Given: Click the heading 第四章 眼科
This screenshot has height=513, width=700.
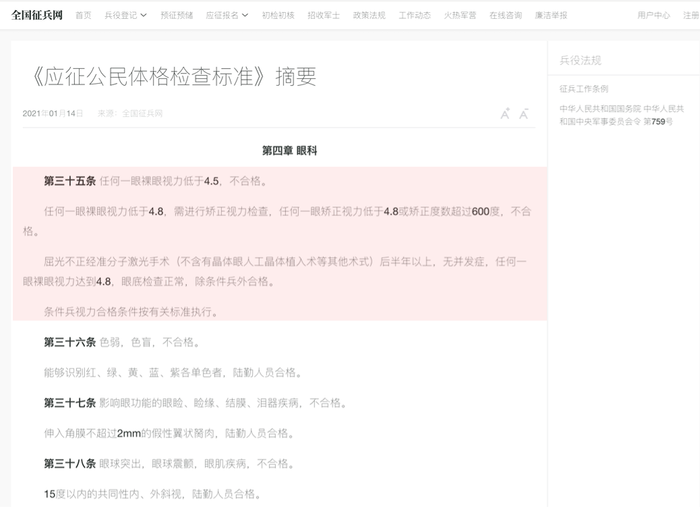Looking at the screenshot, I should [289, 151].
